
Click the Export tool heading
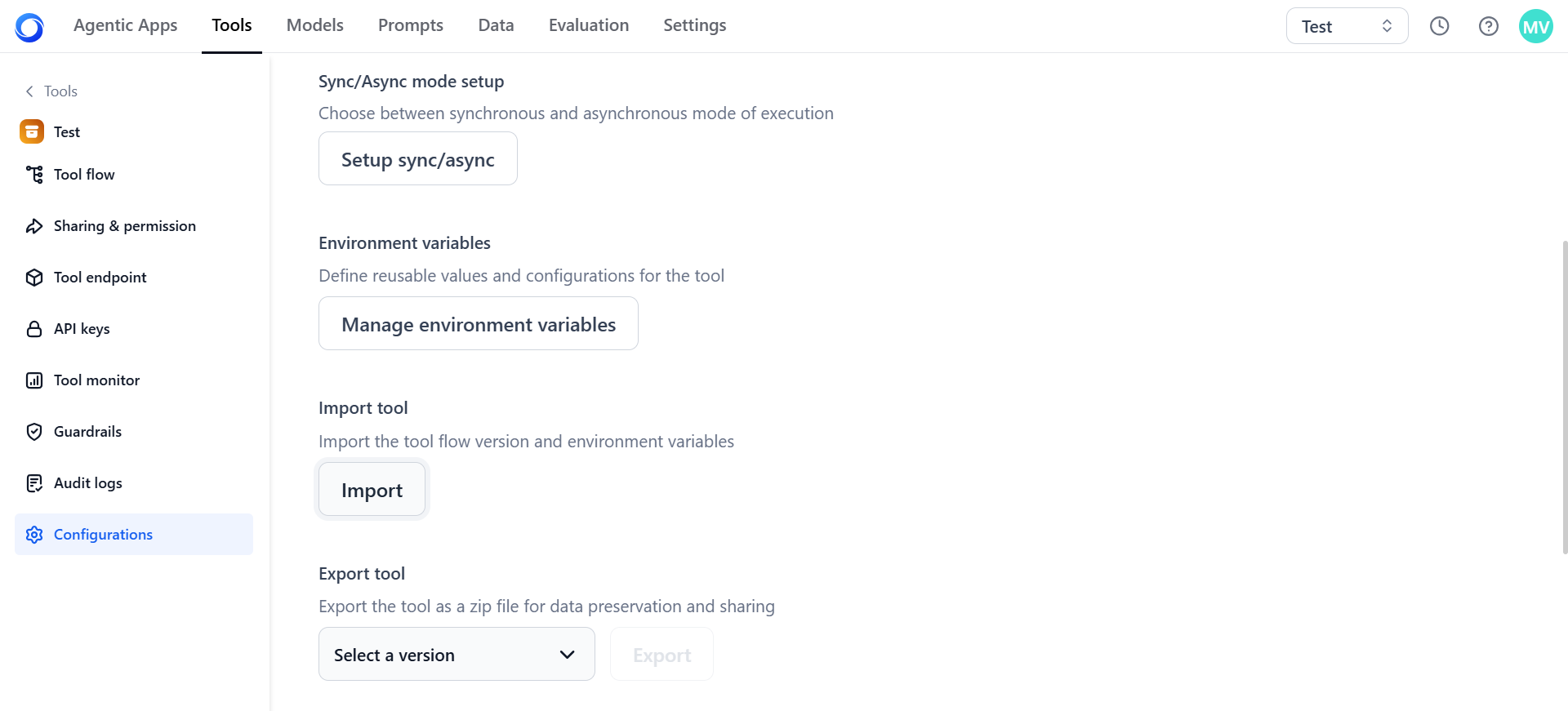click(x=362, y=574)
